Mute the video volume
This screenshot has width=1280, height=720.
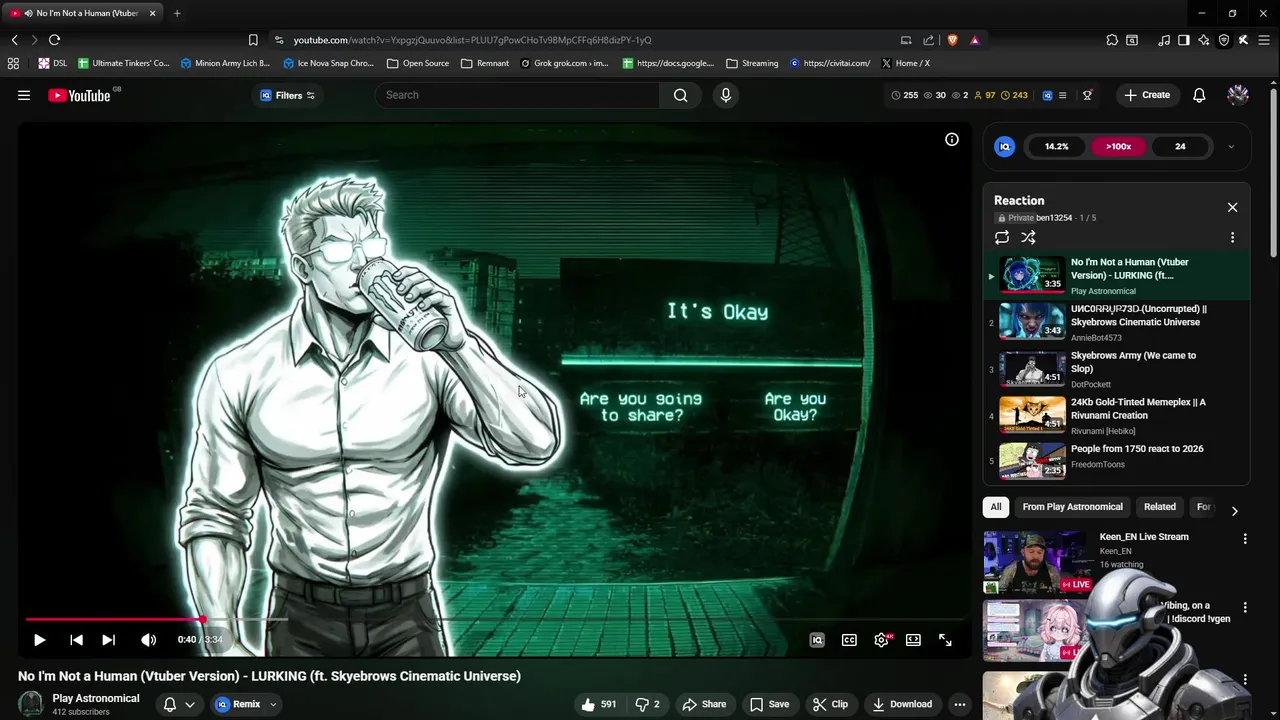pyautogui.click(x=148, y=640)
